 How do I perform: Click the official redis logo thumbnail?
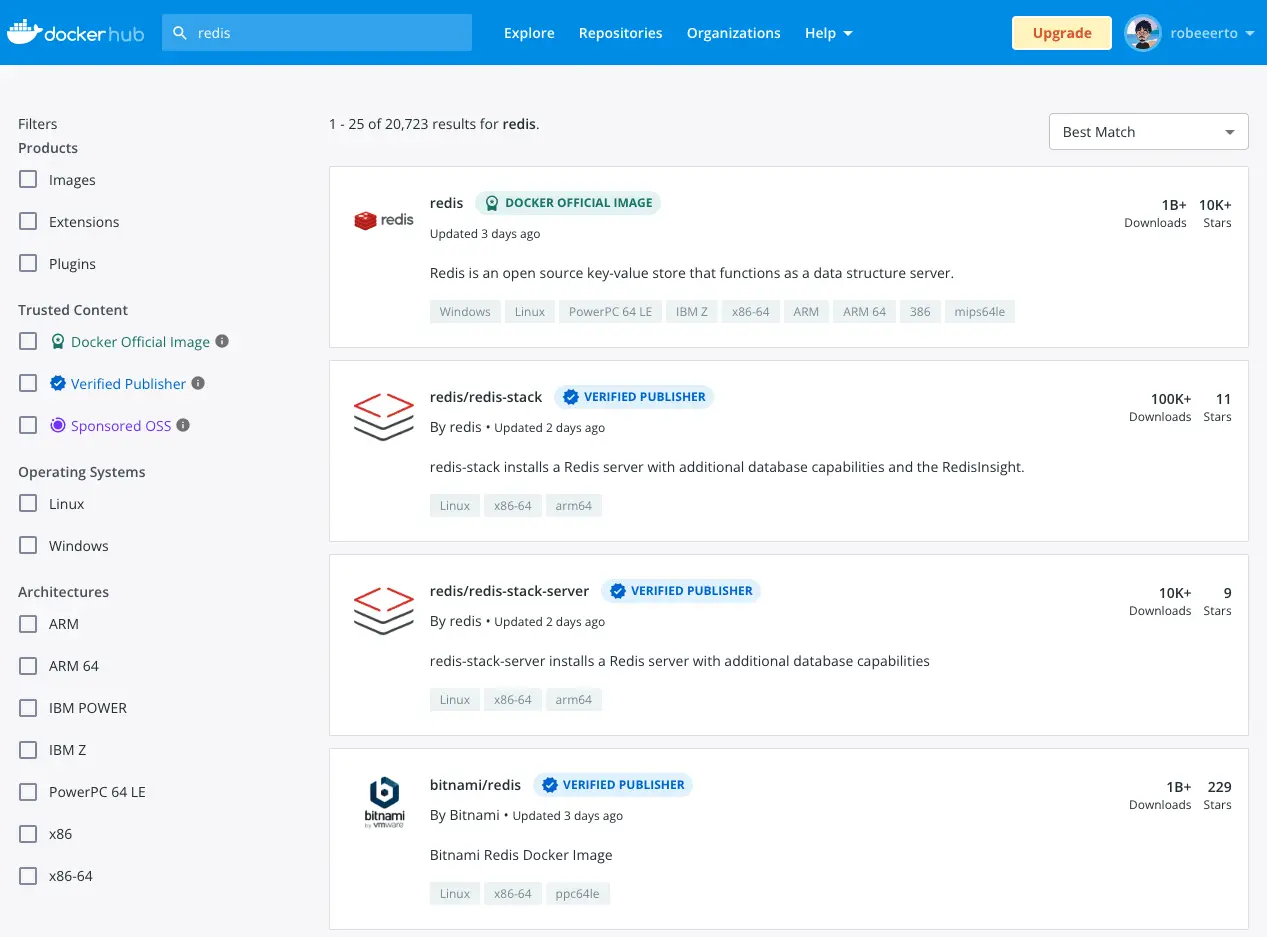[384, 220]
